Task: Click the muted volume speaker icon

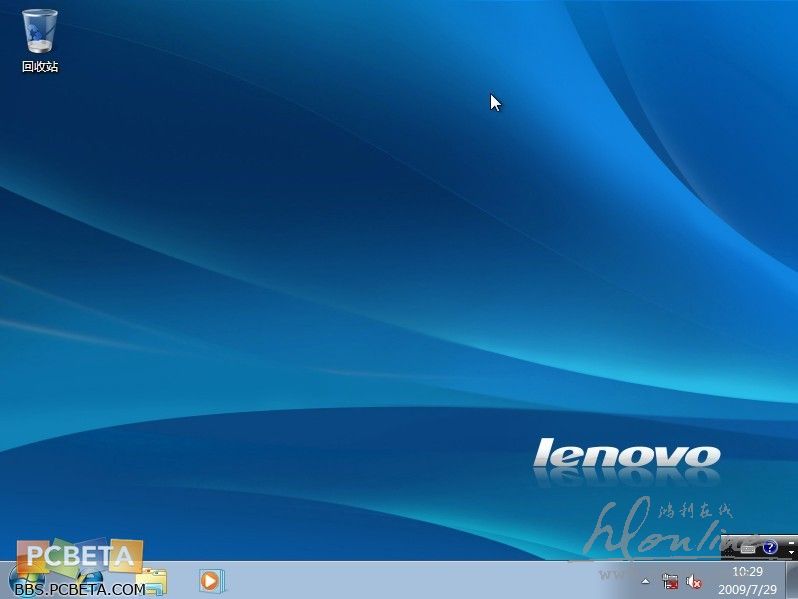Action: (x=694, y=581)
